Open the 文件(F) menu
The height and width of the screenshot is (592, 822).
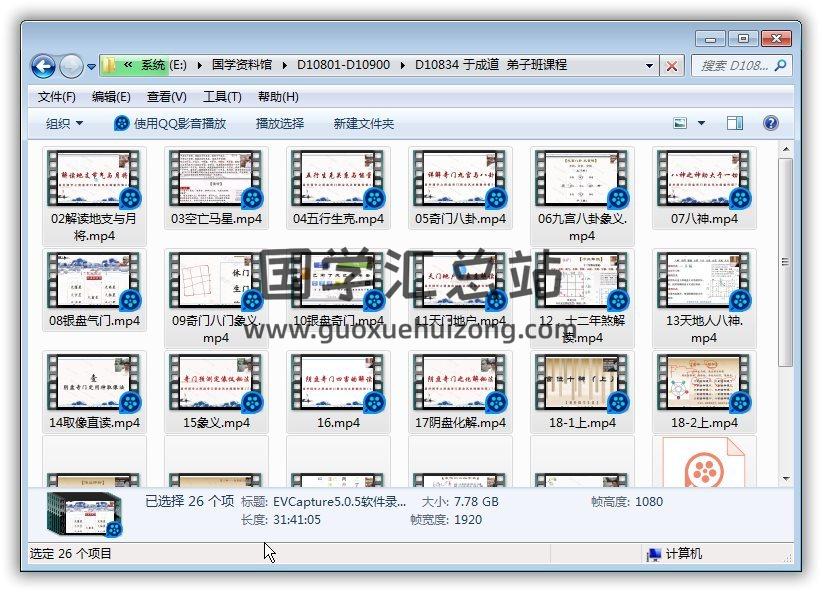pos(57,97)
